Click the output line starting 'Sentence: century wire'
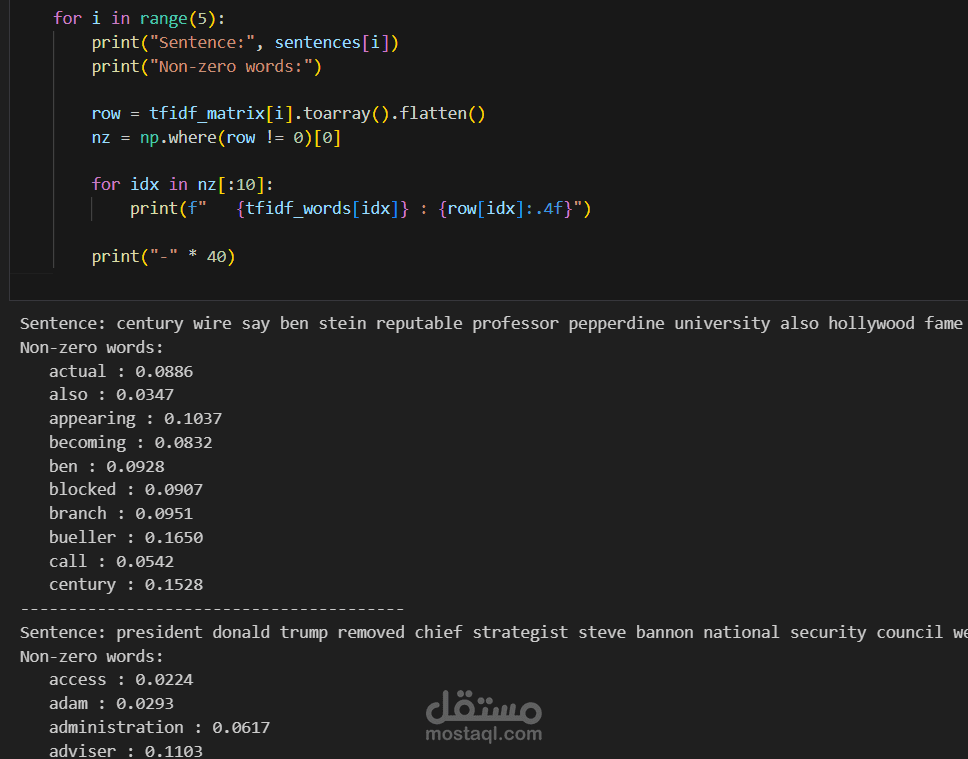 point(491,324)
